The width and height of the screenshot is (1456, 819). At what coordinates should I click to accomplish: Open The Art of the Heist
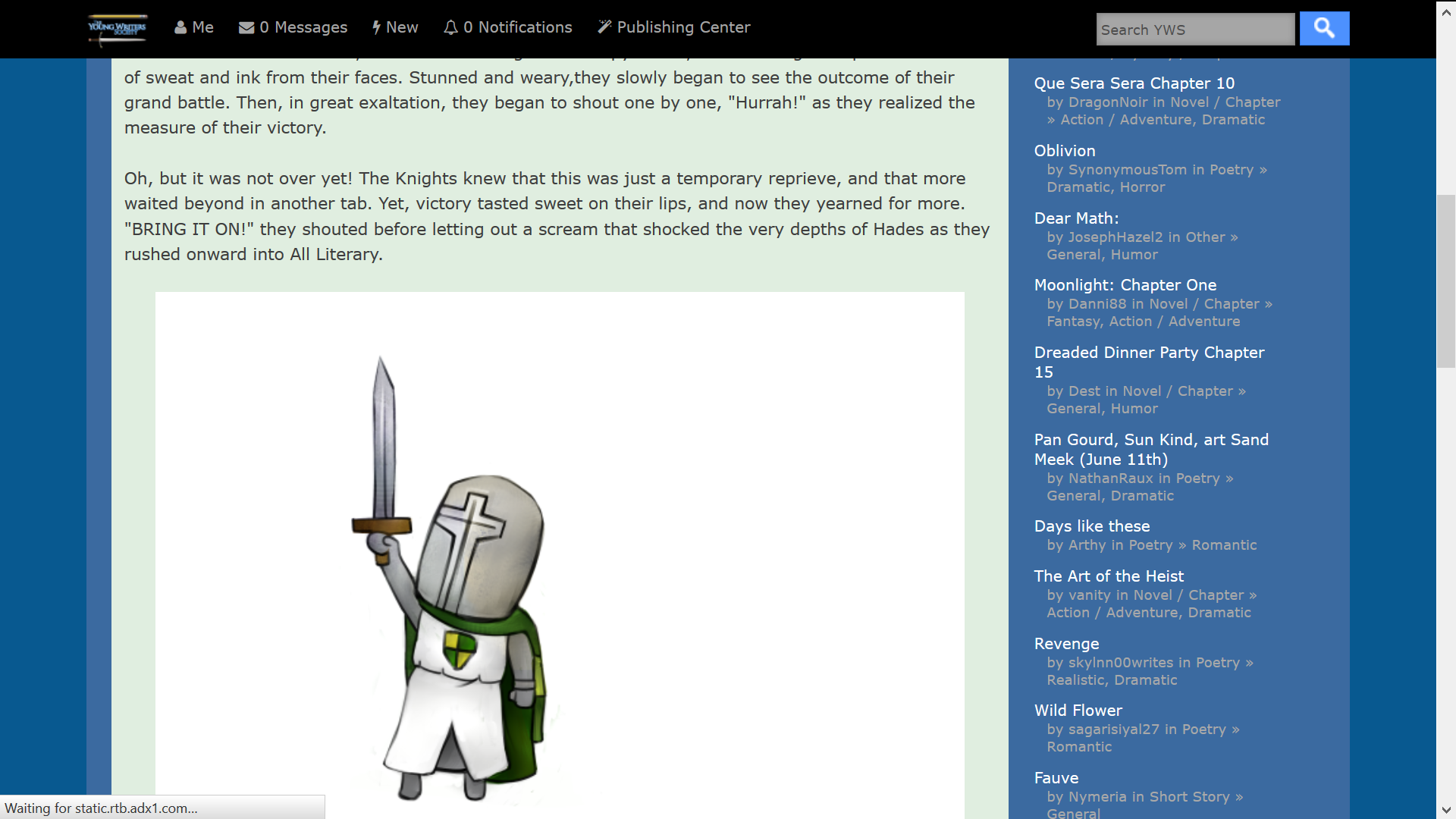click(1109, 576)
